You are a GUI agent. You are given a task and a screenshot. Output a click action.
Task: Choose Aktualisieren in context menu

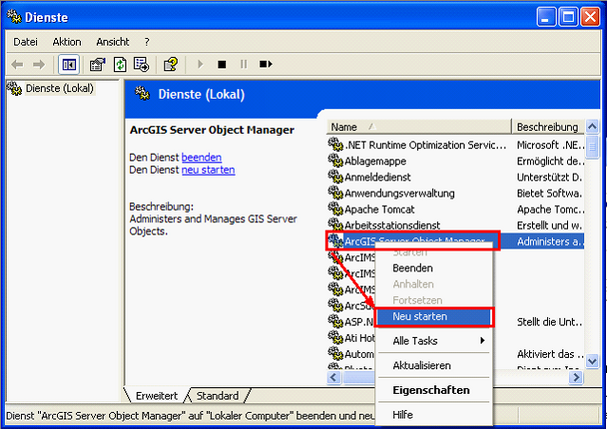(x=434, y=365)
